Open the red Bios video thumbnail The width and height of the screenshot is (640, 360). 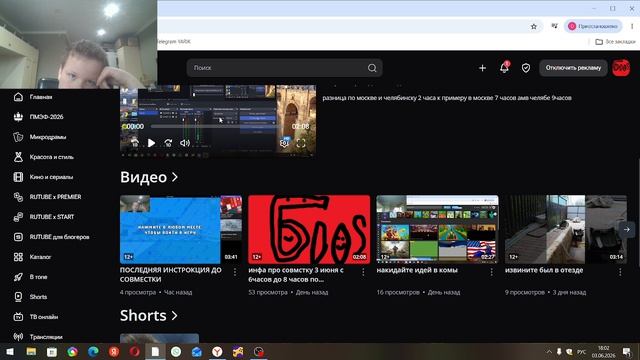[x=309, y=229]
